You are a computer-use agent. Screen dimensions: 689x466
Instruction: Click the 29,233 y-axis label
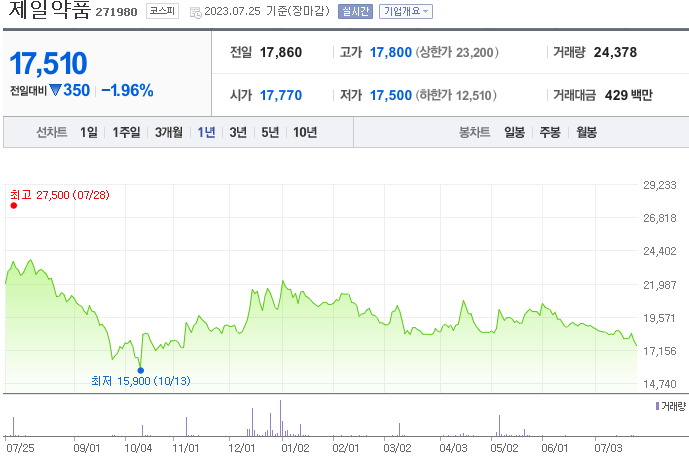click(x=660, y=185)
